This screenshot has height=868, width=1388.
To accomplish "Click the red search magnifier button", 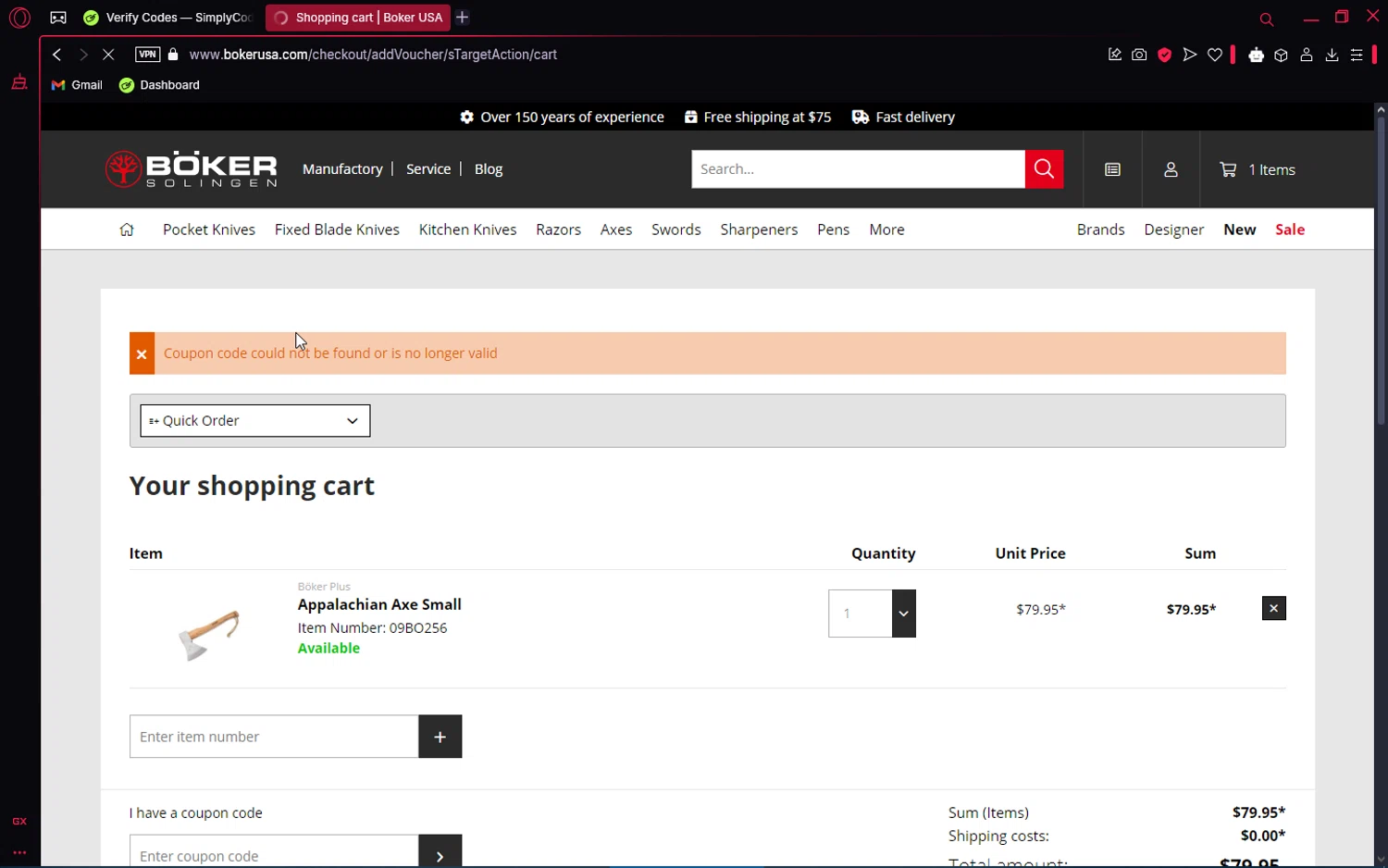I will pyautogui.click(x=1044, y=169).
